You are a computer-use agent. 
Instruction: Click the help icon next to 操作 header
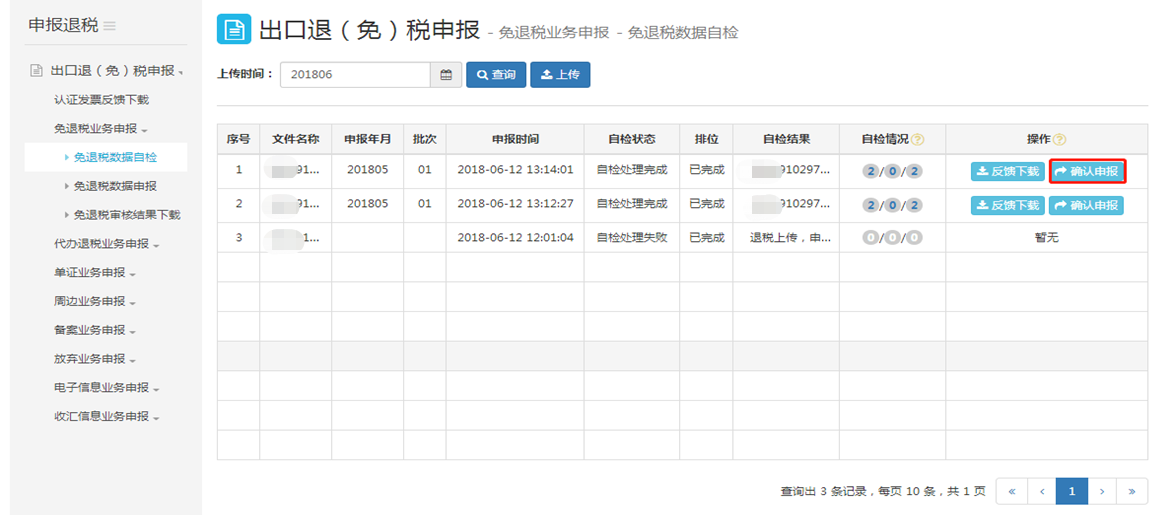tap(1059, 139)
